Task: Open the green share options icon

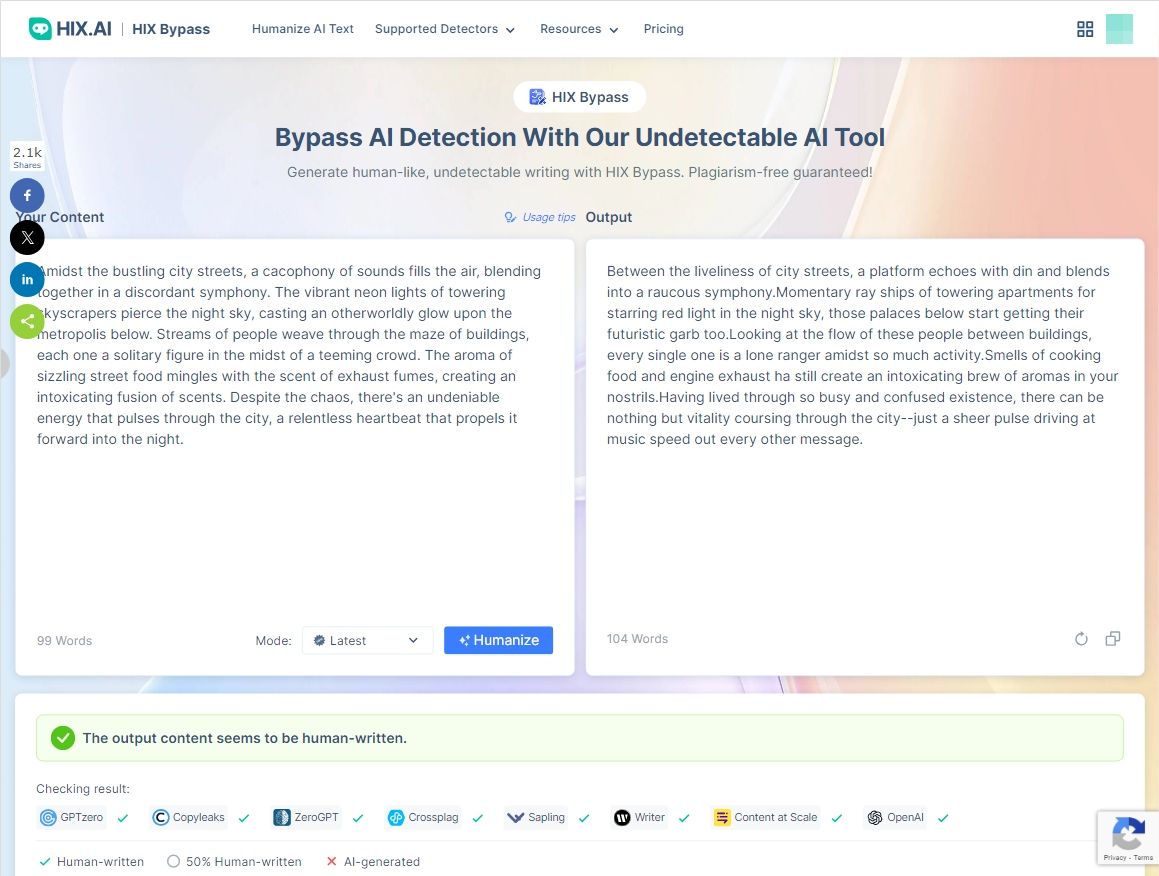Action: 27,322
